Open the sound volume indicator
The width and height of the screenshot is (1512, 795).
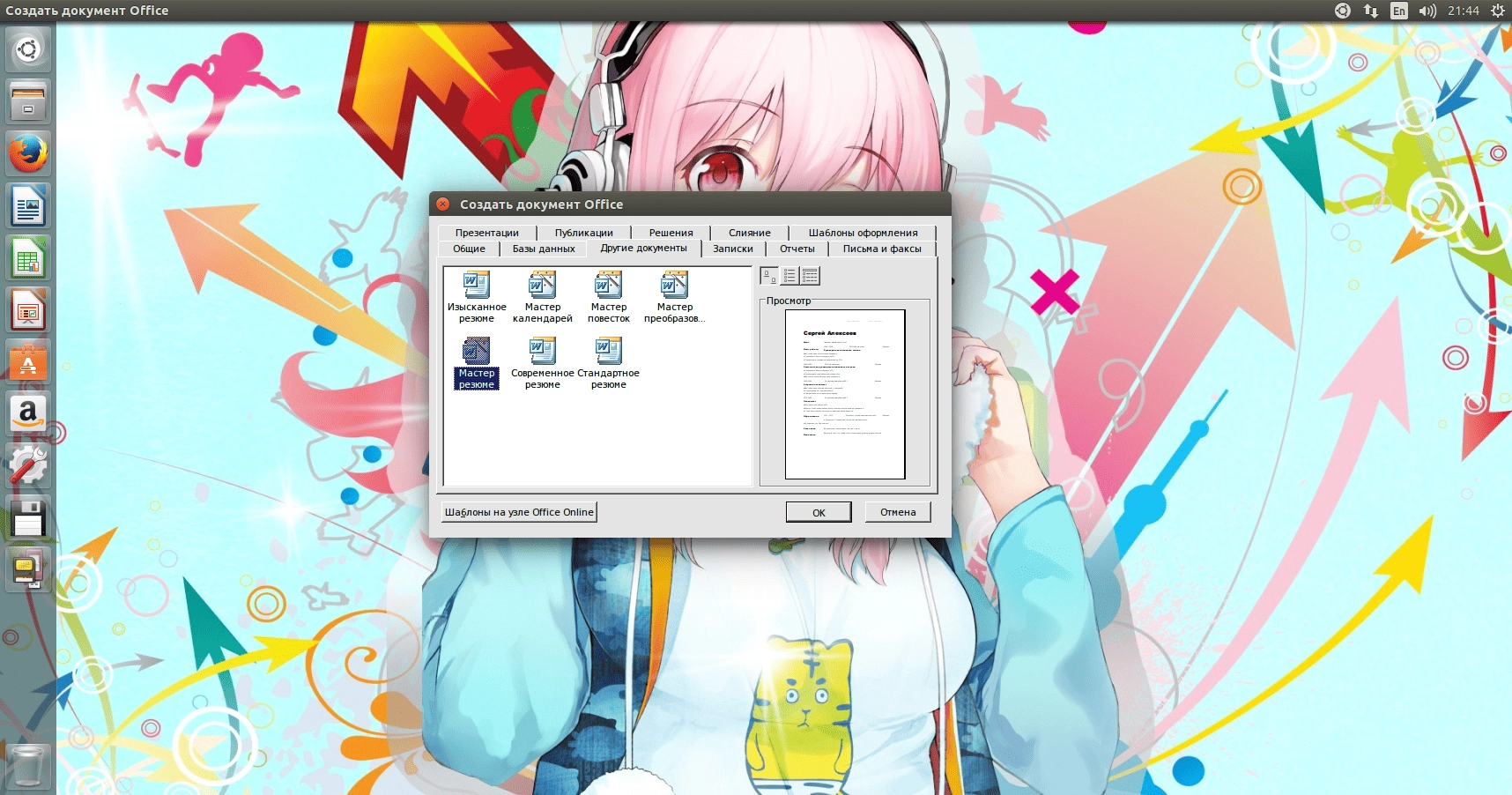point(1427,11)
